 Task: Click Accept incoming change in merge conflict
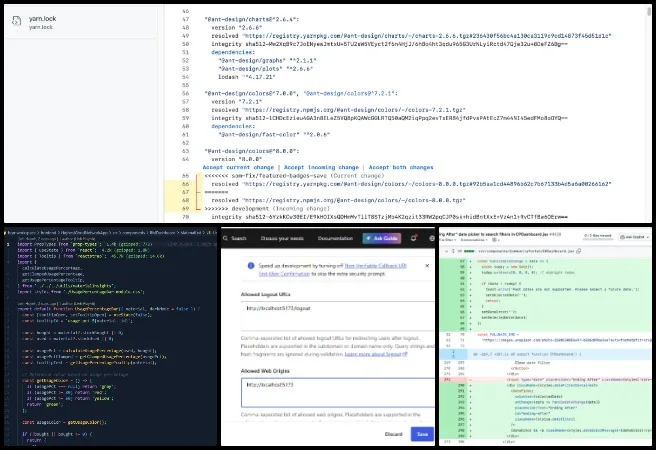click(x=321, y=167)
